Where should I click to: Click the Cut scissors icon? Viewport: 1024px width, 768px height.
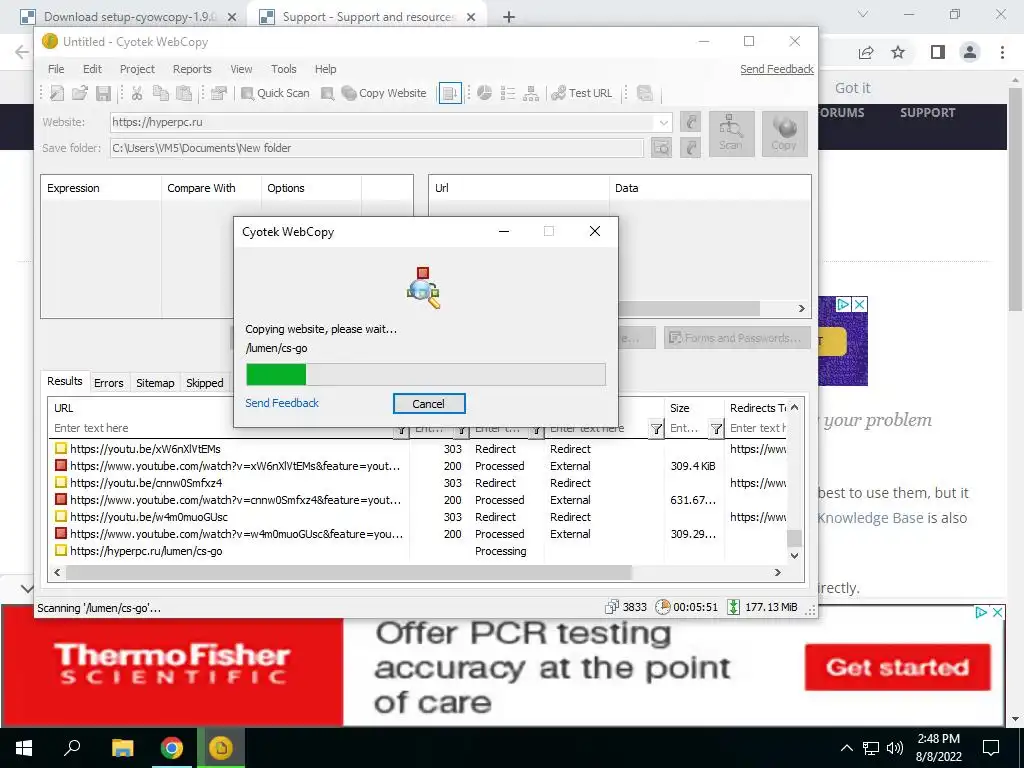point(137,93)
